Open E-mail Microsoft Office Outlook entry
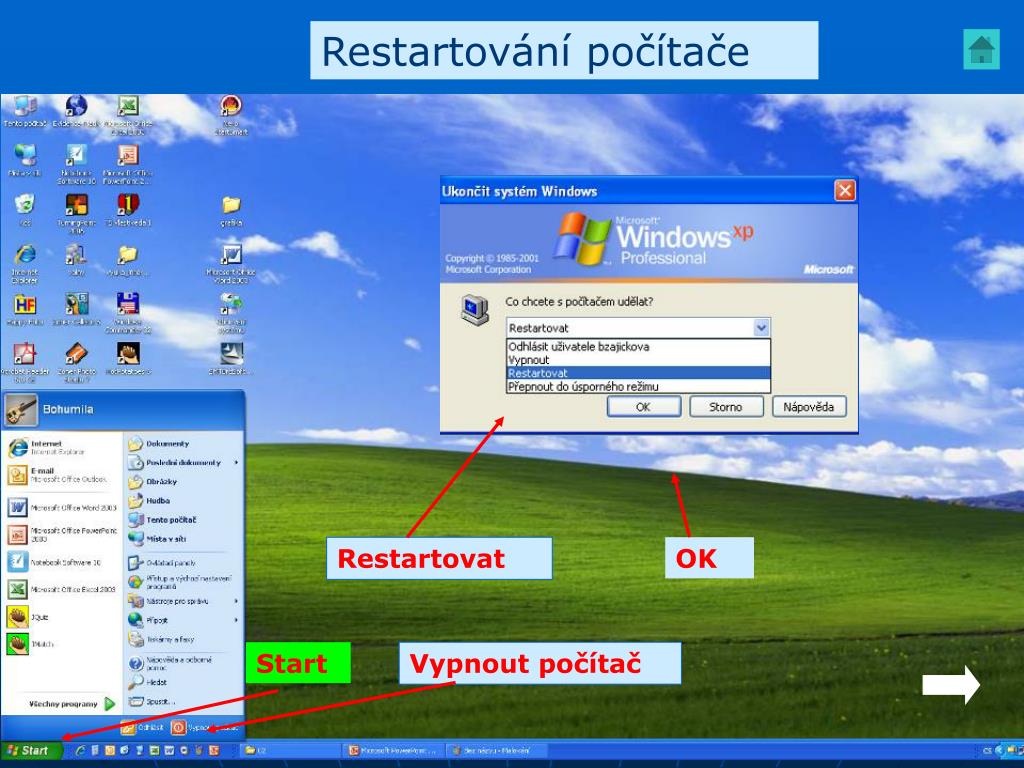Screen dimensions: 1024x768 coord(57,475)
